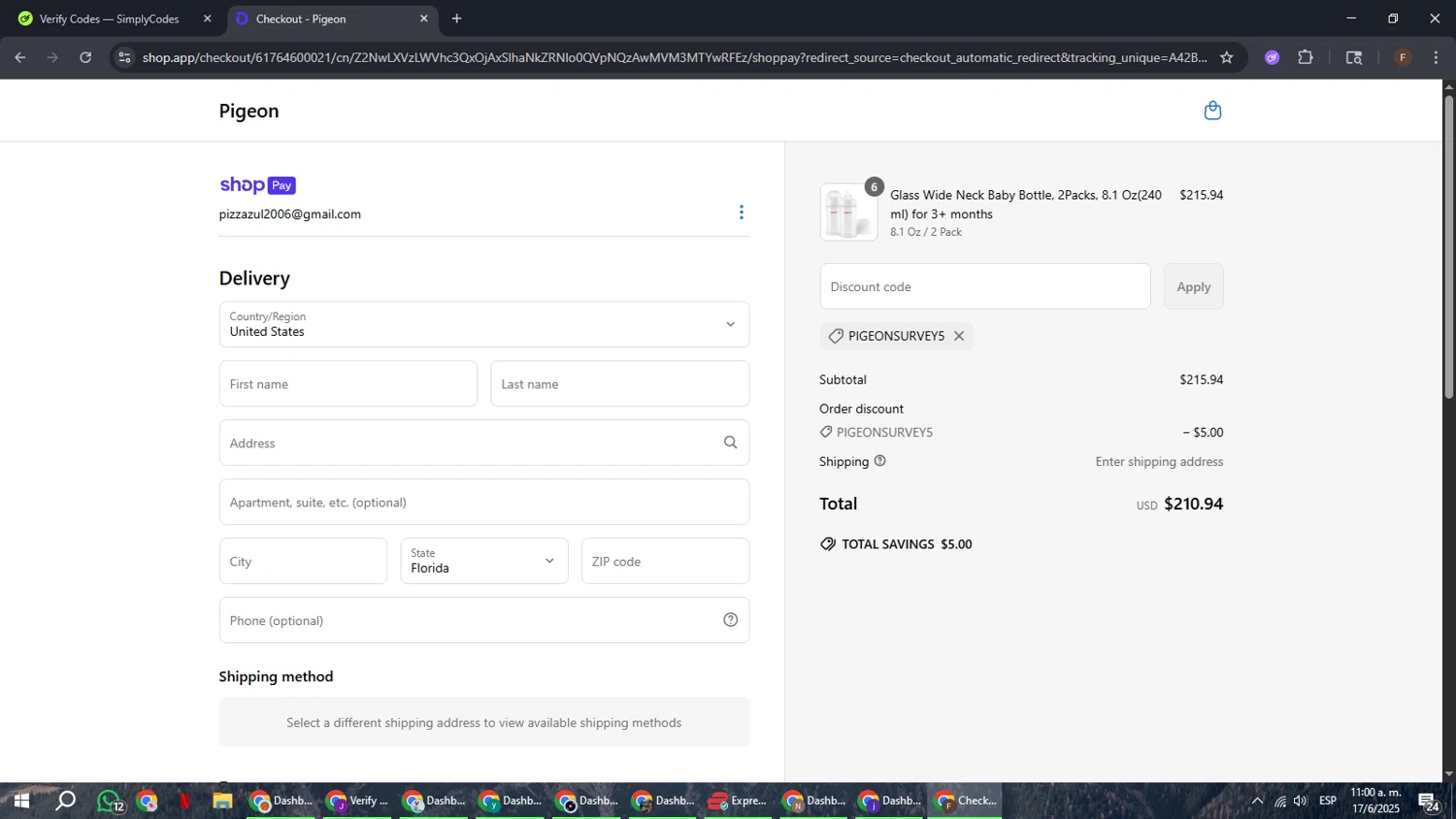
Task: Open the Chrome three-dot menu
Action: 1436,57
